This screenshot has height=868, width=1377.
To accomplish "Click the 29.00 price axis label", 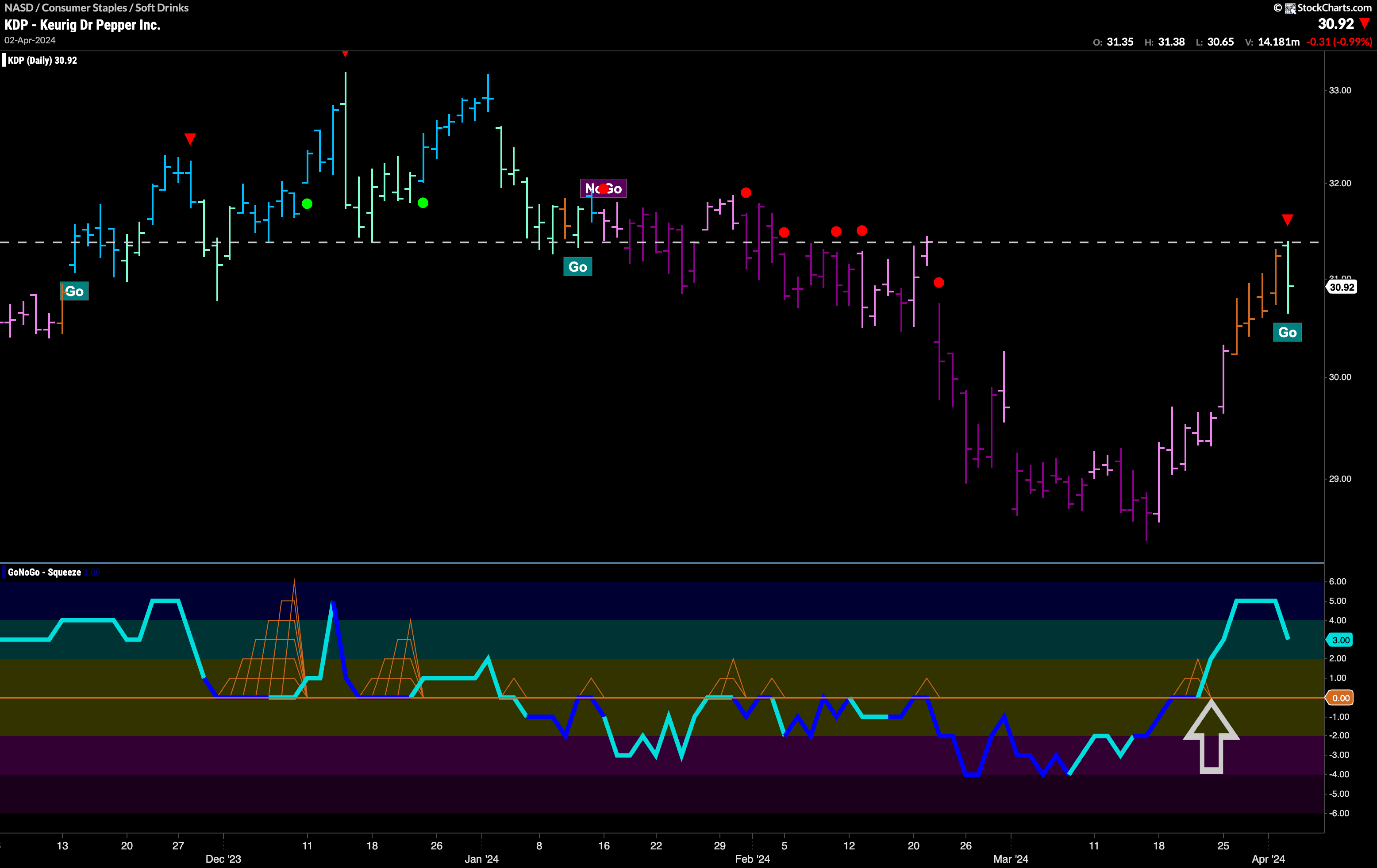I will pyautogui.click(x=1340, y=479).
